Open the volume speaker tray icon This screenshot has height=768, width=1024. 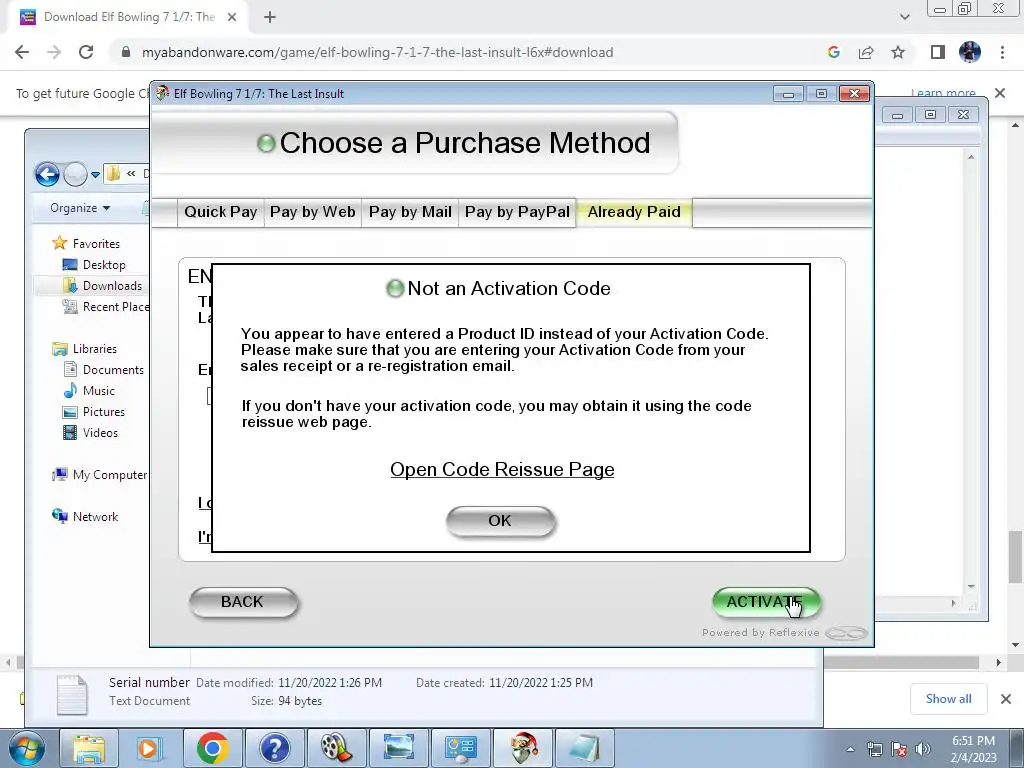coord(923,749)
